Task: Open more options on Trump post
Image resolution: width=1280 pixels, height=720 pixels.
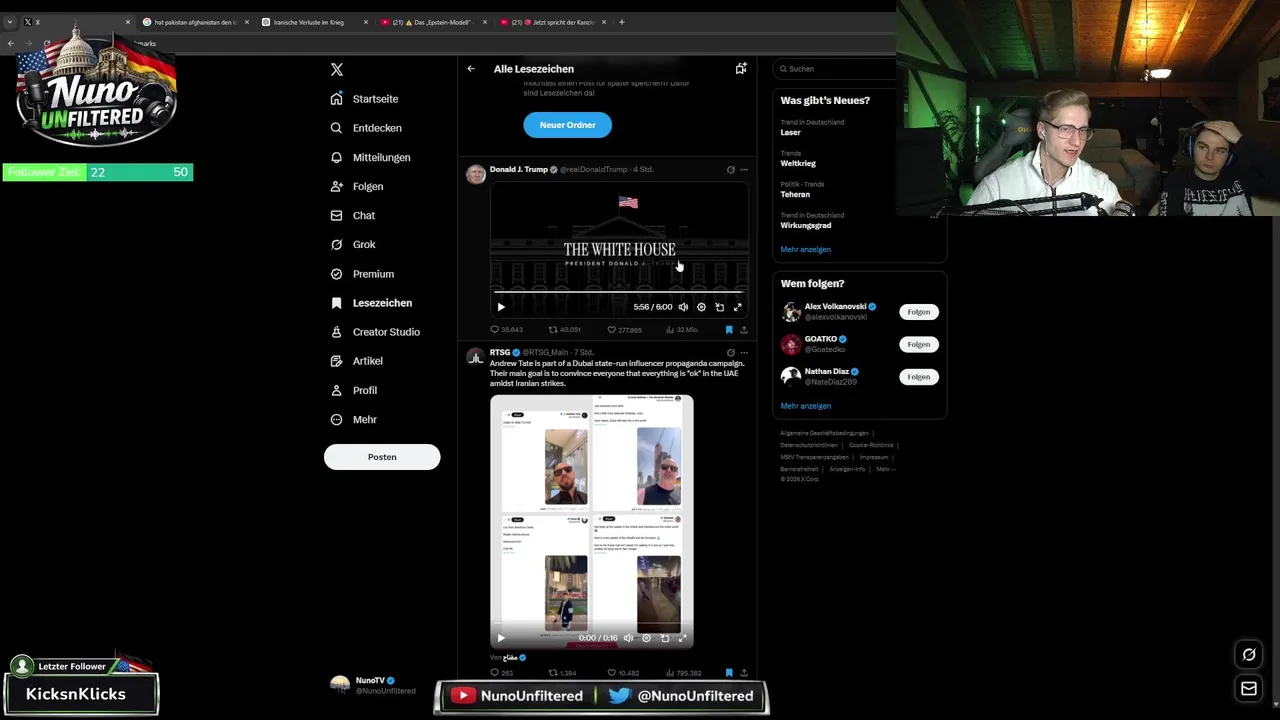Action: pyautogui.click(x=744, y=170)
